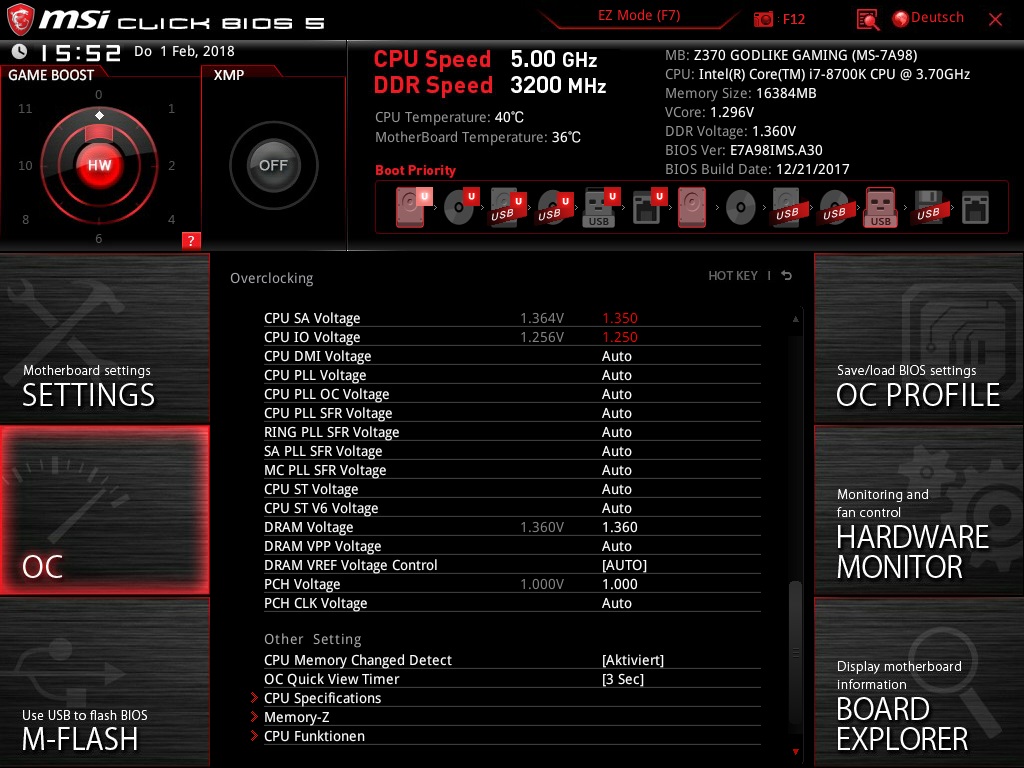Open HARDWARE MONITOR fan control
This screenshot has width=1024, height=768.
[919, 510]
